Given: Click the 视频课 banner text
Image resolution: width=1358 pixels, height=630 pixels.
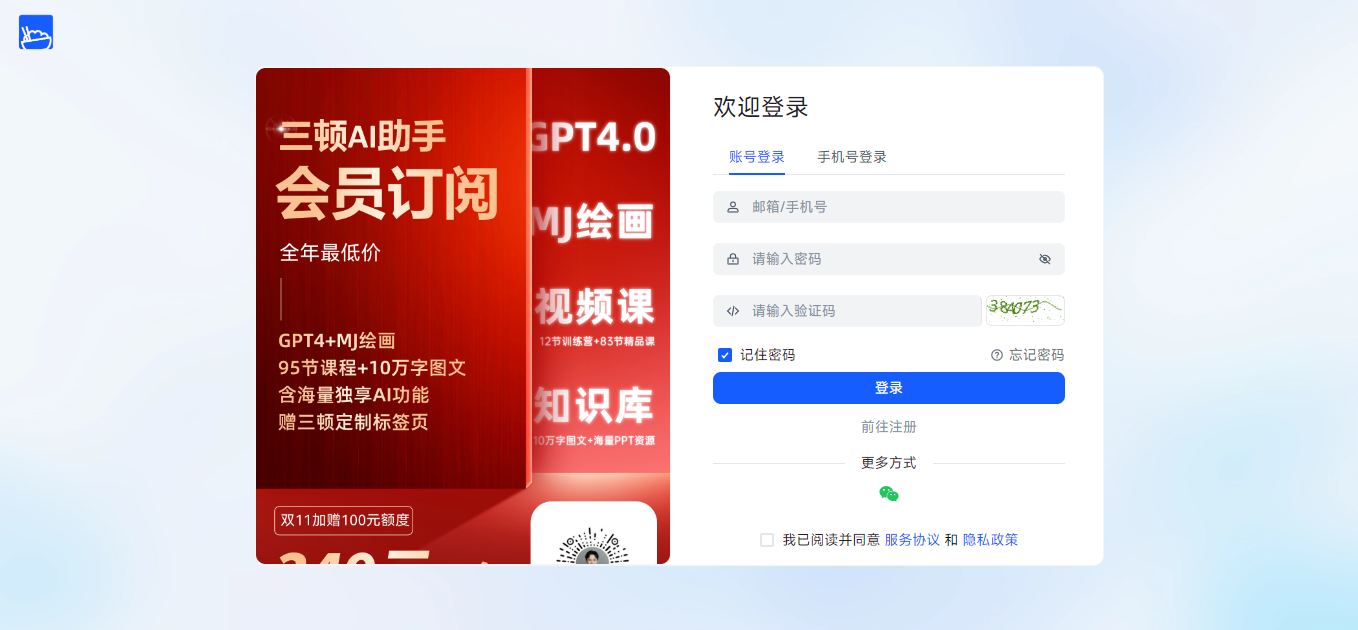Looking at the screenshot, I should tap(594, 306).
